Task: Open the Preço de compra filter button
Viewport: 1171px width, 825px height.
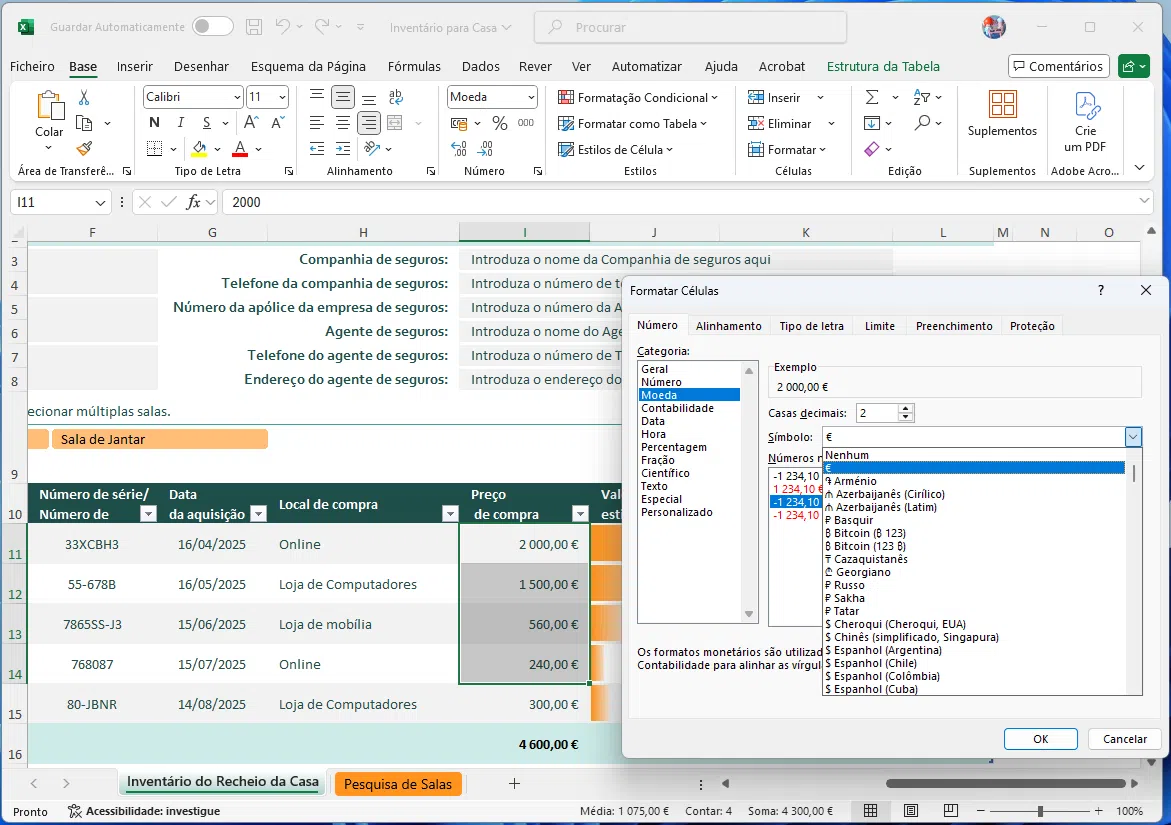Action: click(579, 514)
